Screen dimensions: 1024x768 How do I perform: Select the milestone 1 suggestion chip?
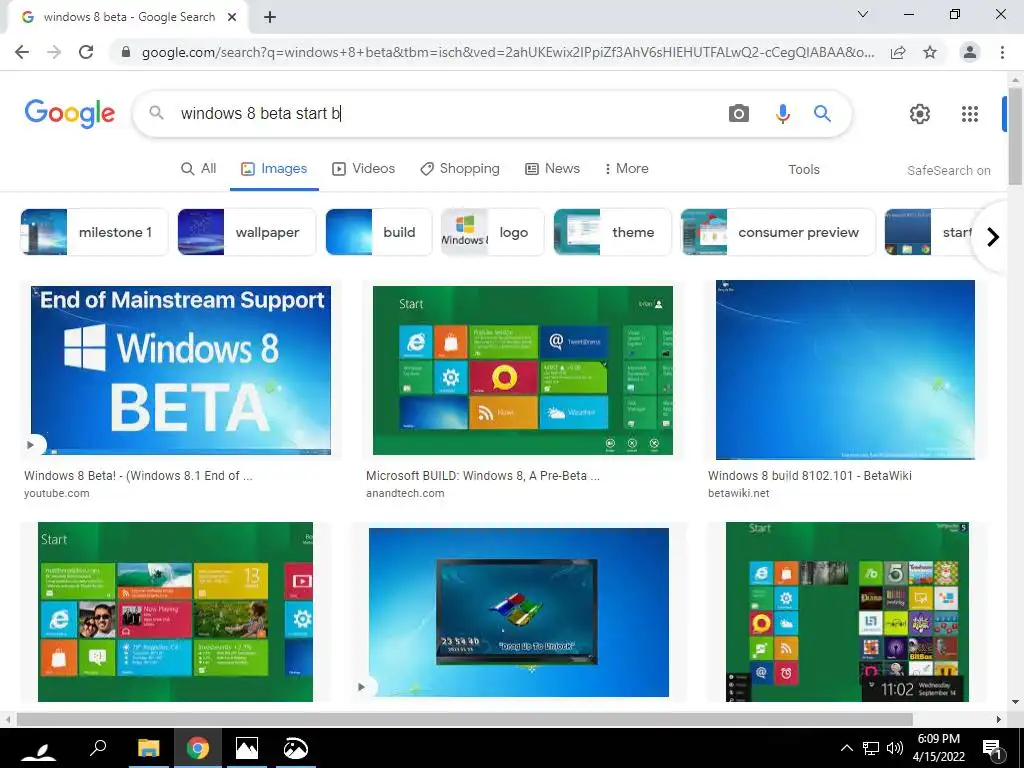coord(94,232)
